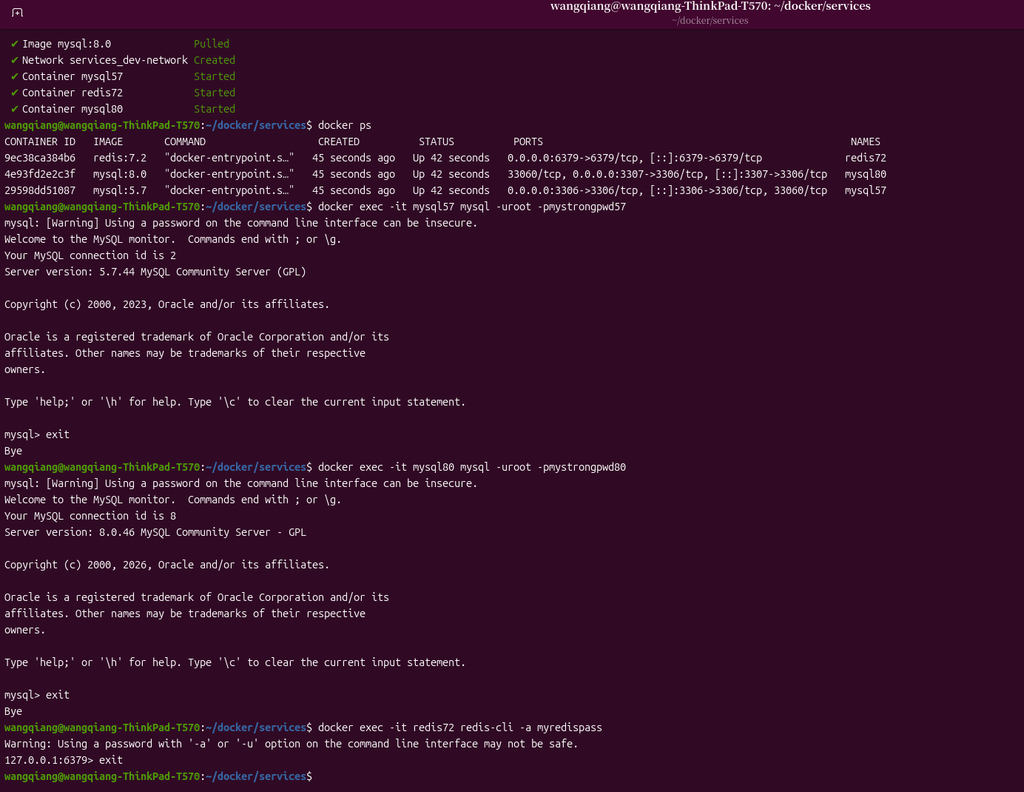Click the PORTS column header
The width and height of the screenshot is (1024, 792).
click(x=528, y=142)
